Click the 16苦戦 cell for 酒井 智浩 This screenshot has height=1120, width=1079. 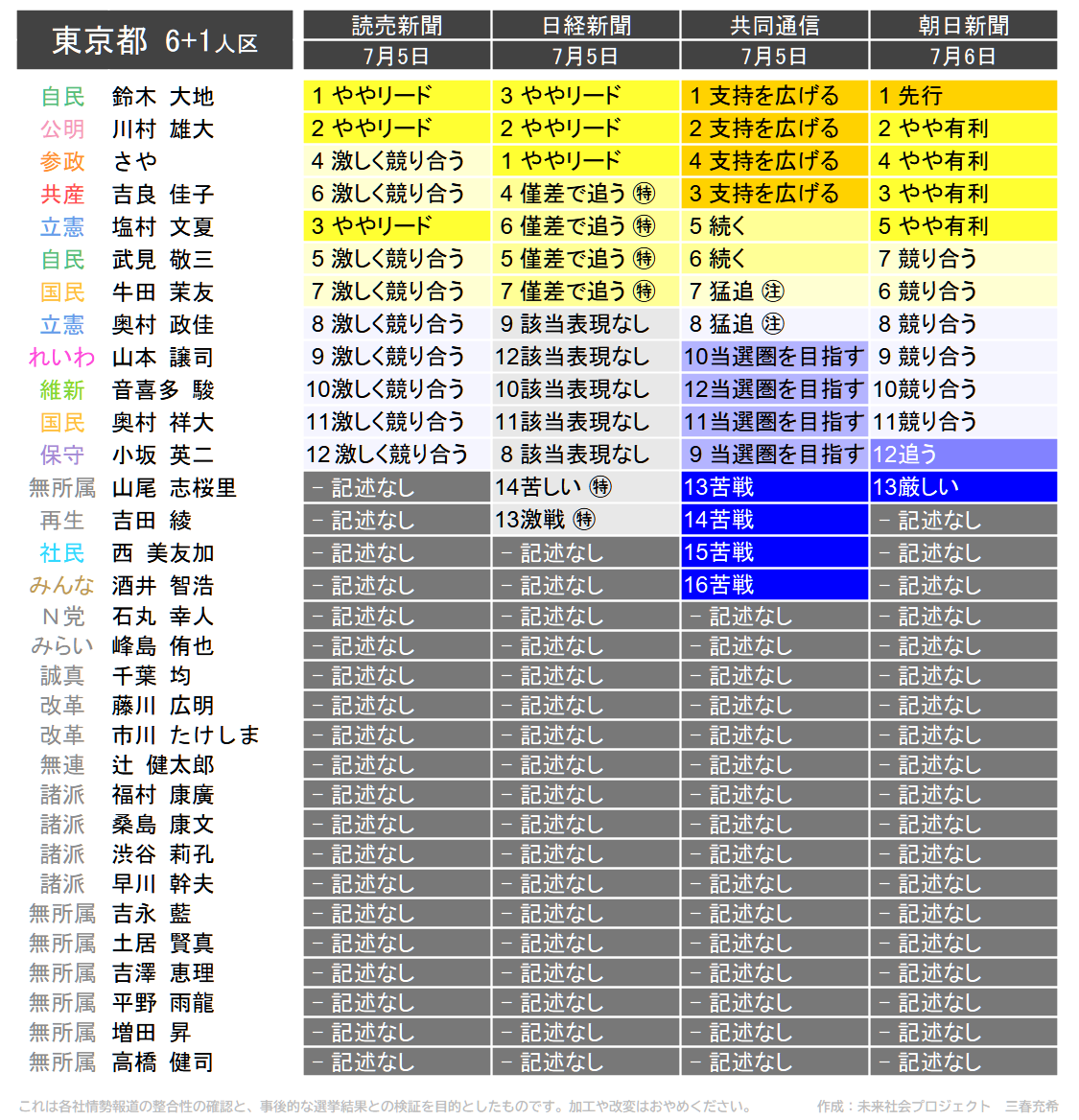[x=775, y=585]
